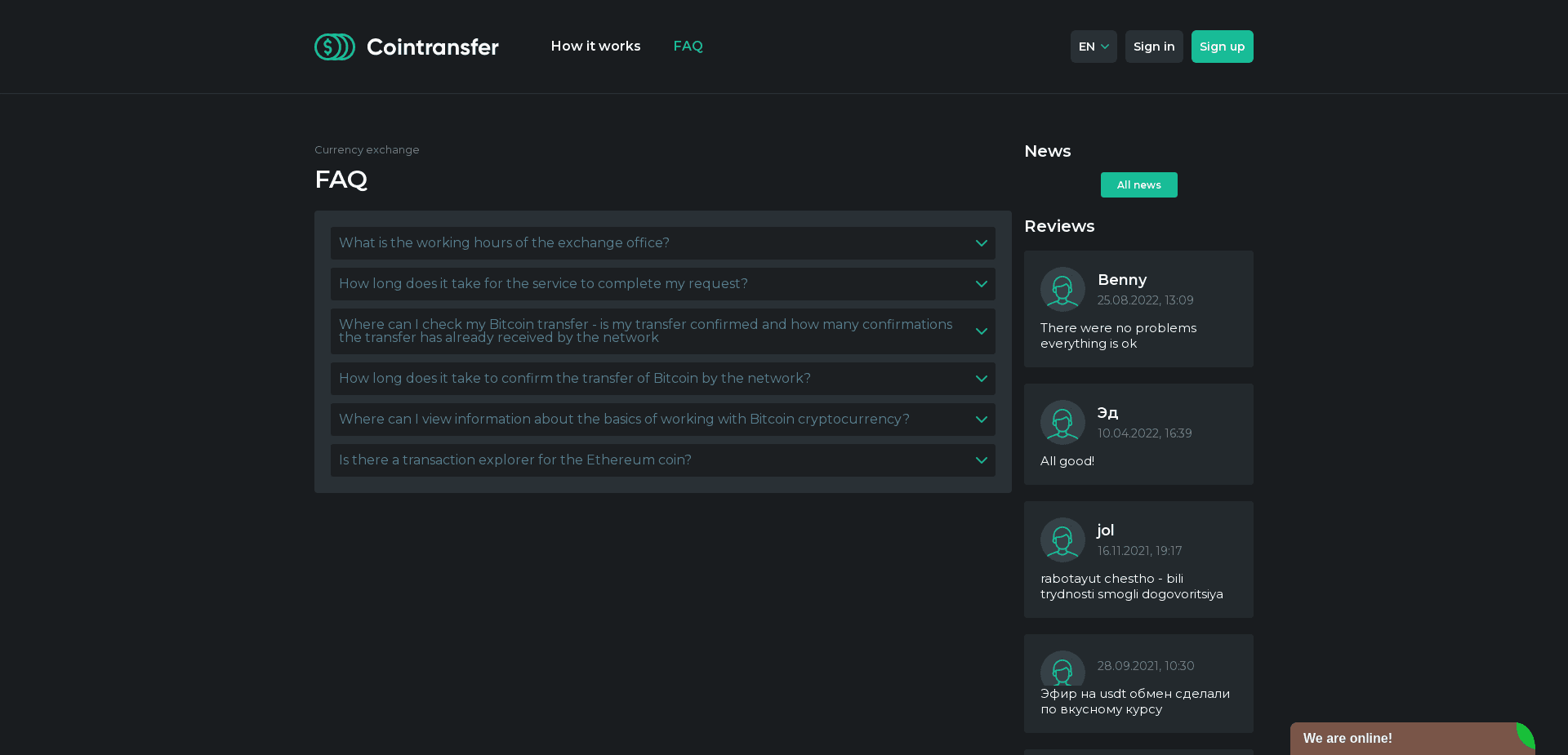Image resolution: width=1568 pixels, height=755 pixels.
Task: Expand the service completion time question
Action: tap(662, 283)
